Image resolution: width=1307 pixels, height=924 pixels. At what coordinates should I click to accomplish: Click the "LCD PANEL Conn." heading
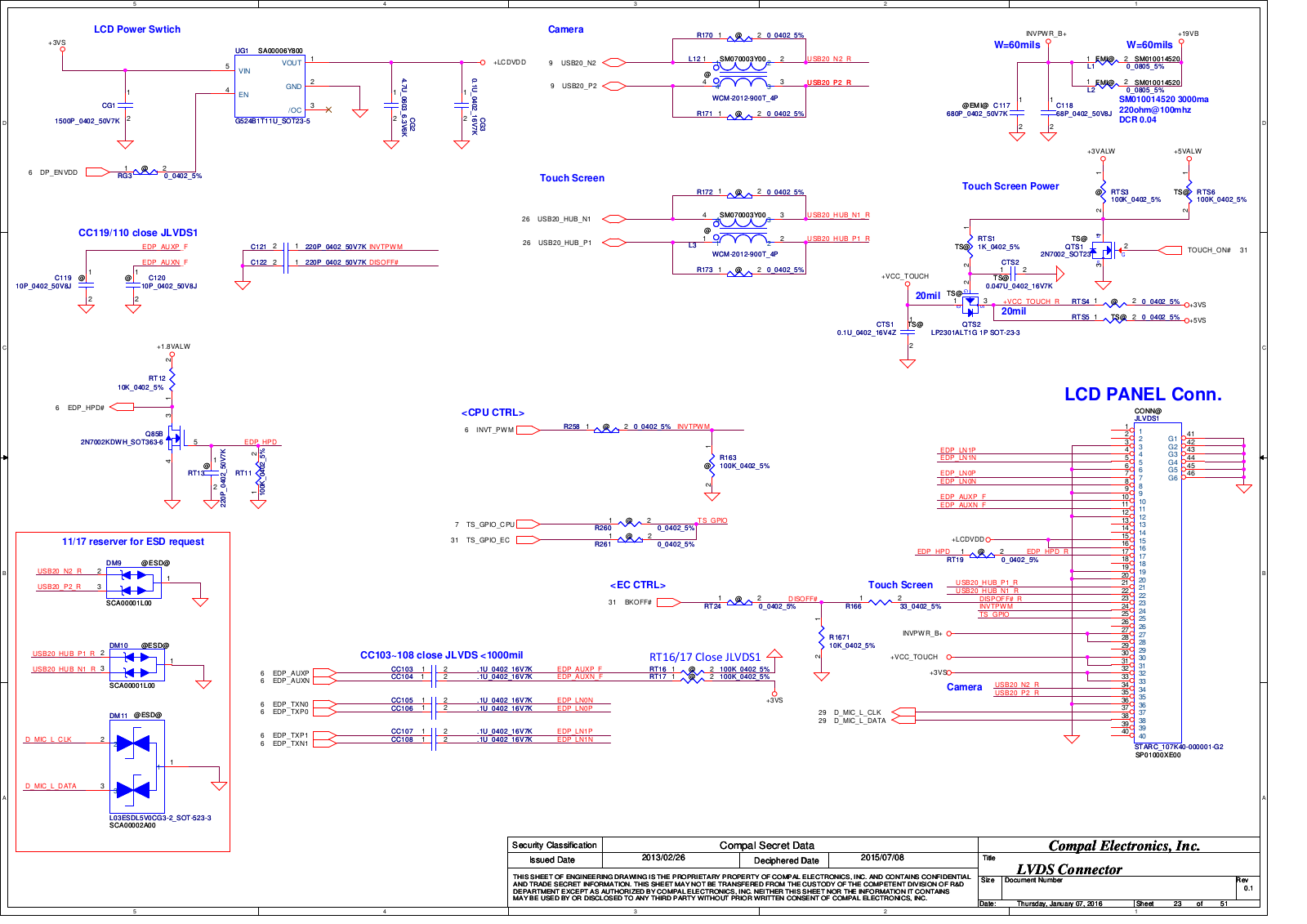tap(1142, 395)
